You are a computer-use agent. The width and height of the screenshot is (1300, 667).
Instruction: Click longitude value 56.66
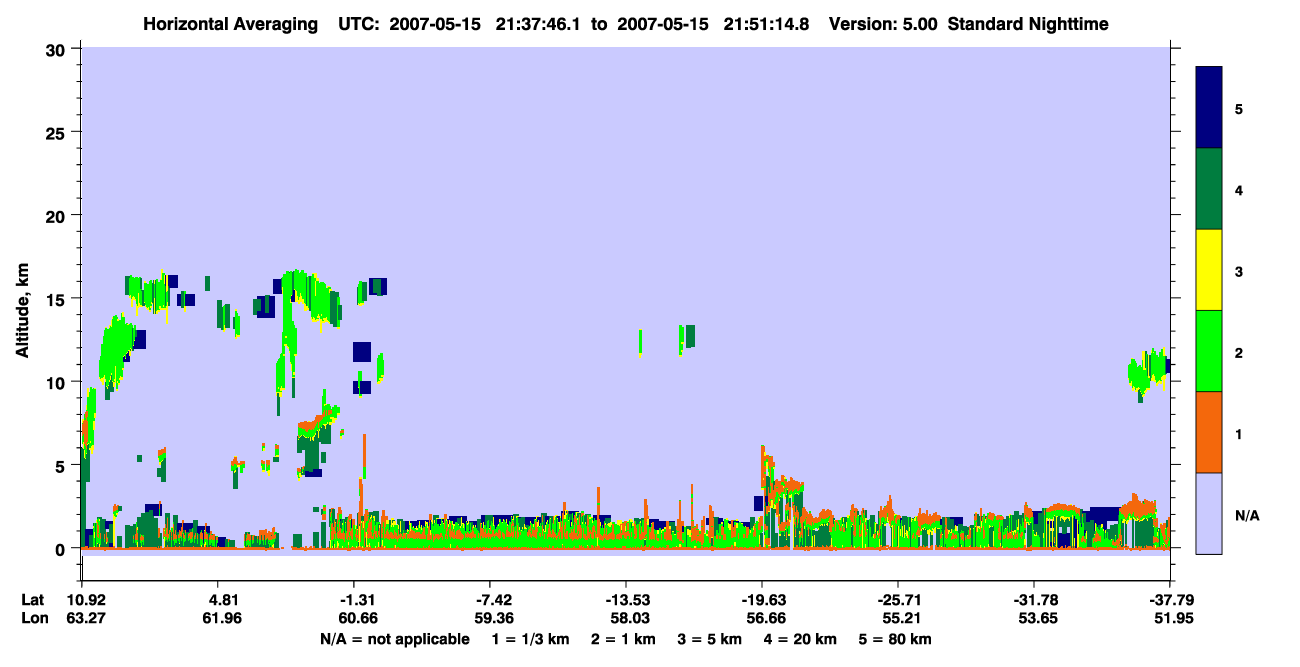[766, 619]
